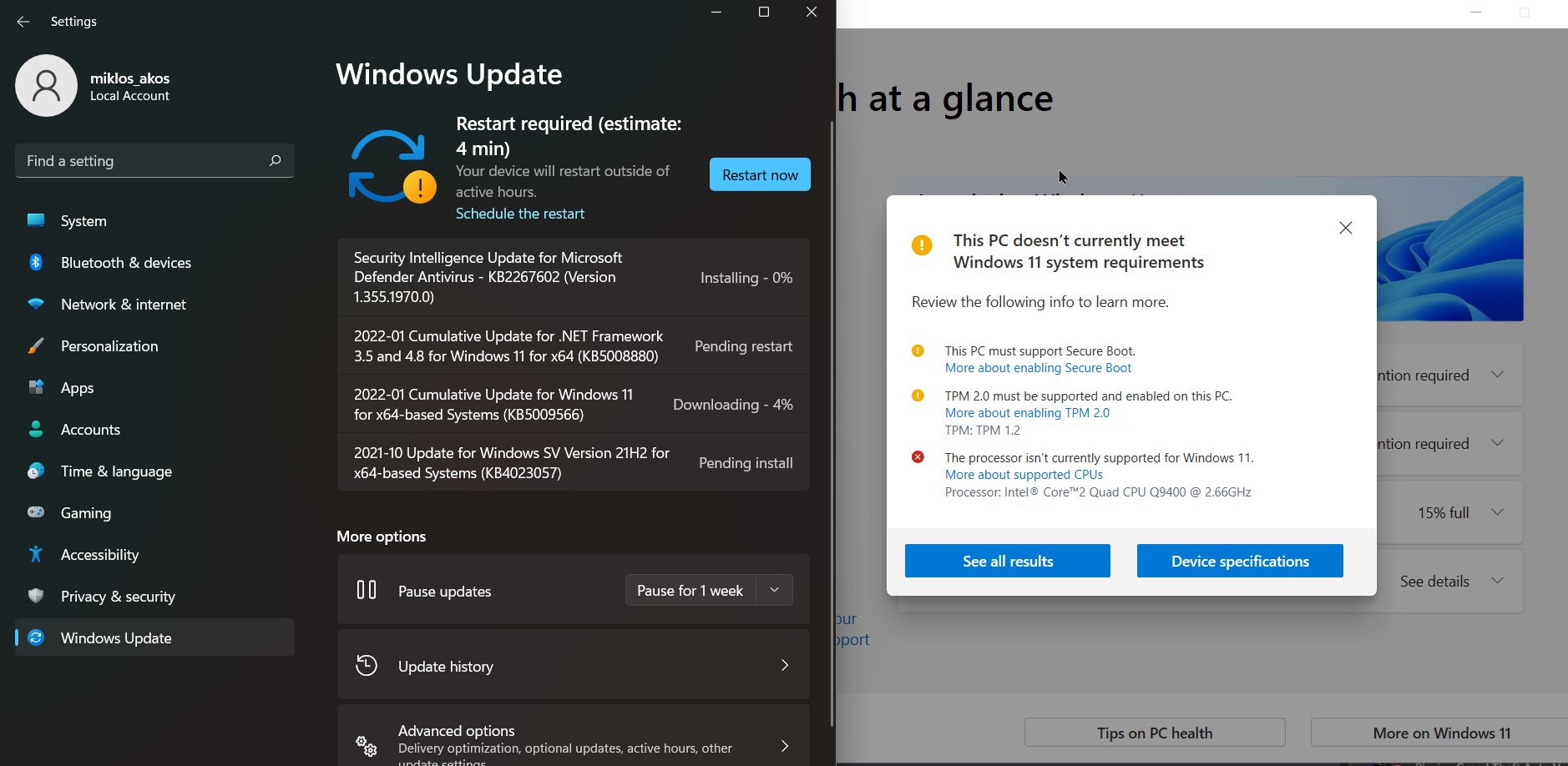Close the Windows 11 requirements dialog
This screenshot has width=1568, height=766.
[x=1346, y=228]
